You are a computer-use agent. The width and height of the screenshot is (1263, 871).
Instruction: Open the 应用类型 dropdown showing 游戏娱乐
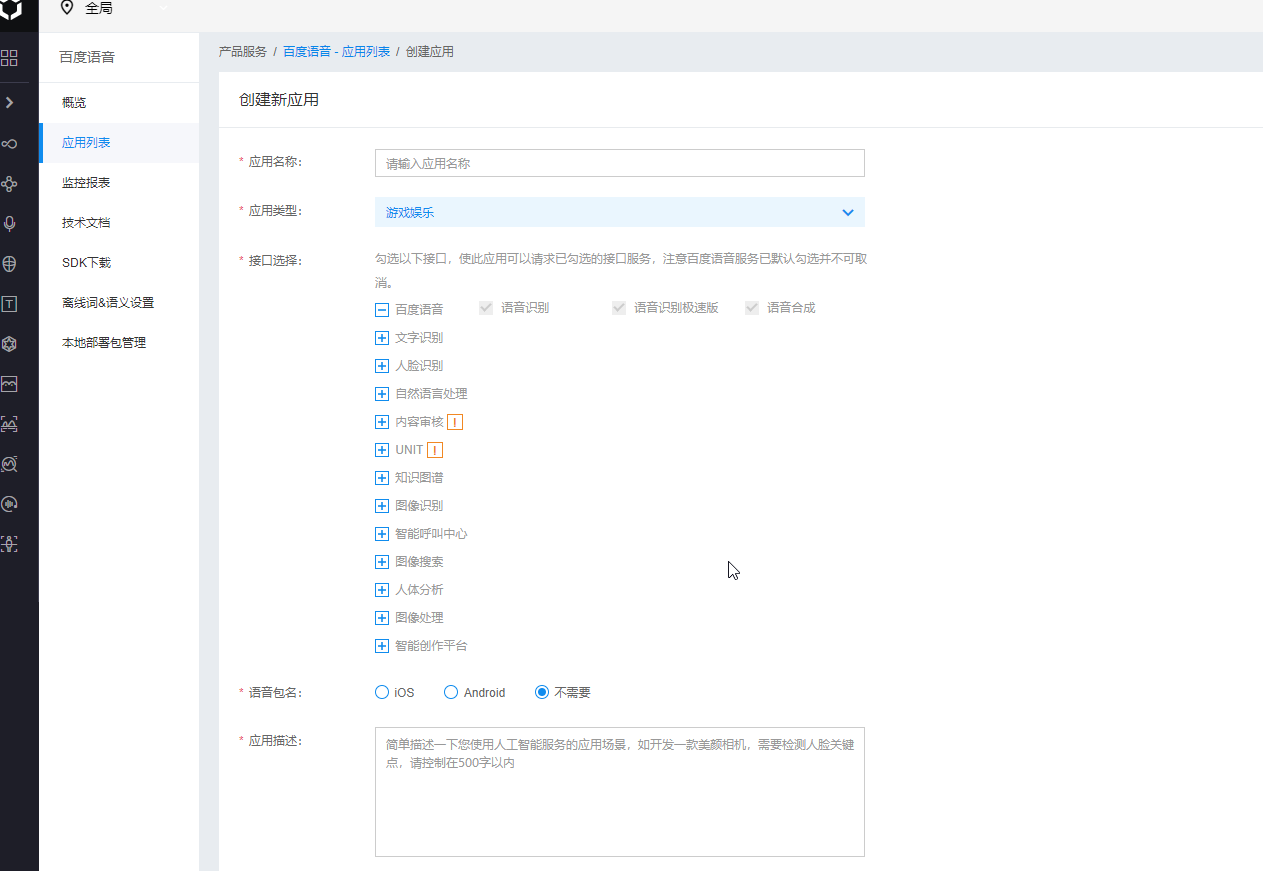pyautogui.click(x=620, y=212)
